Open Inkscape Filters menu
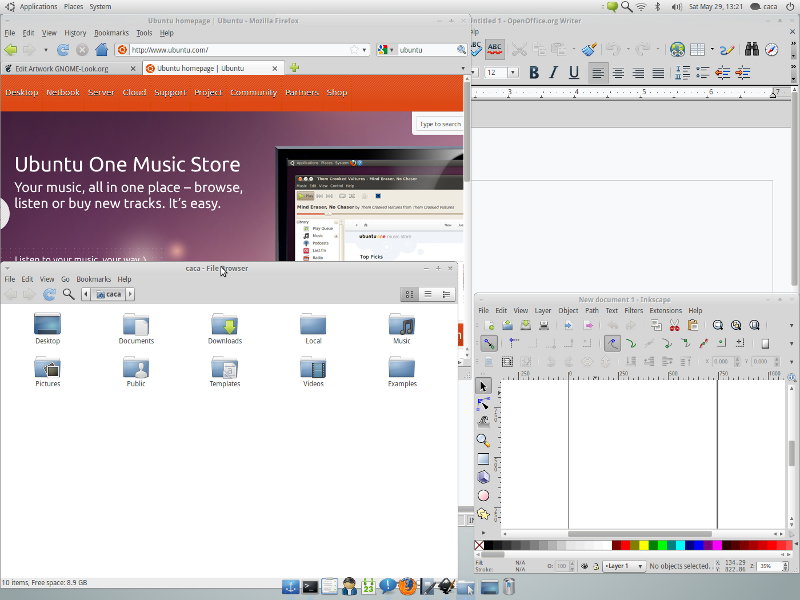This screenshot has width=800, height=600. [x=634, y=310]
